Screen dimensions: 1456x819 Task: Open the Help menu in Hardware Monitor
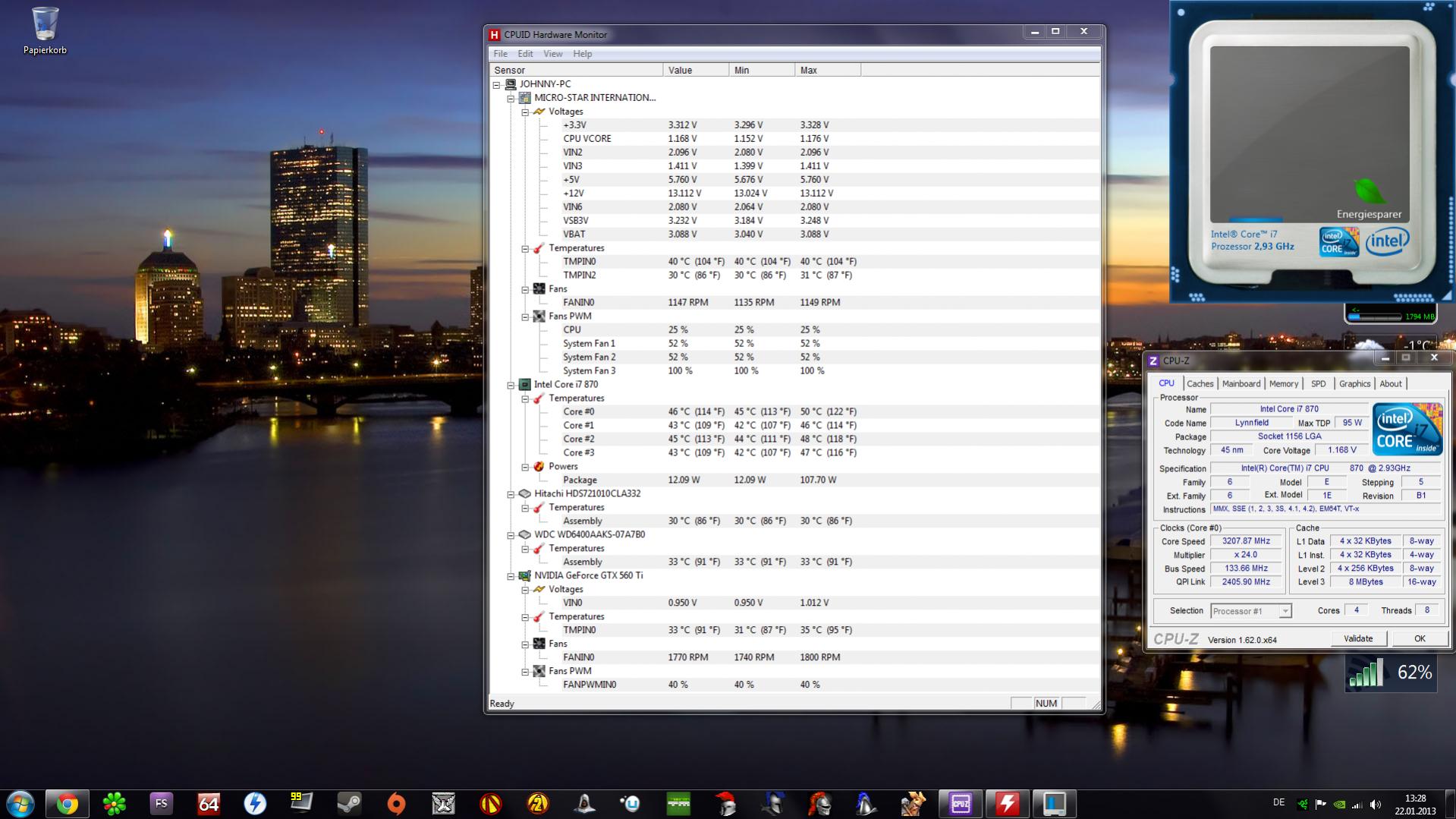[x=582, y=54]
